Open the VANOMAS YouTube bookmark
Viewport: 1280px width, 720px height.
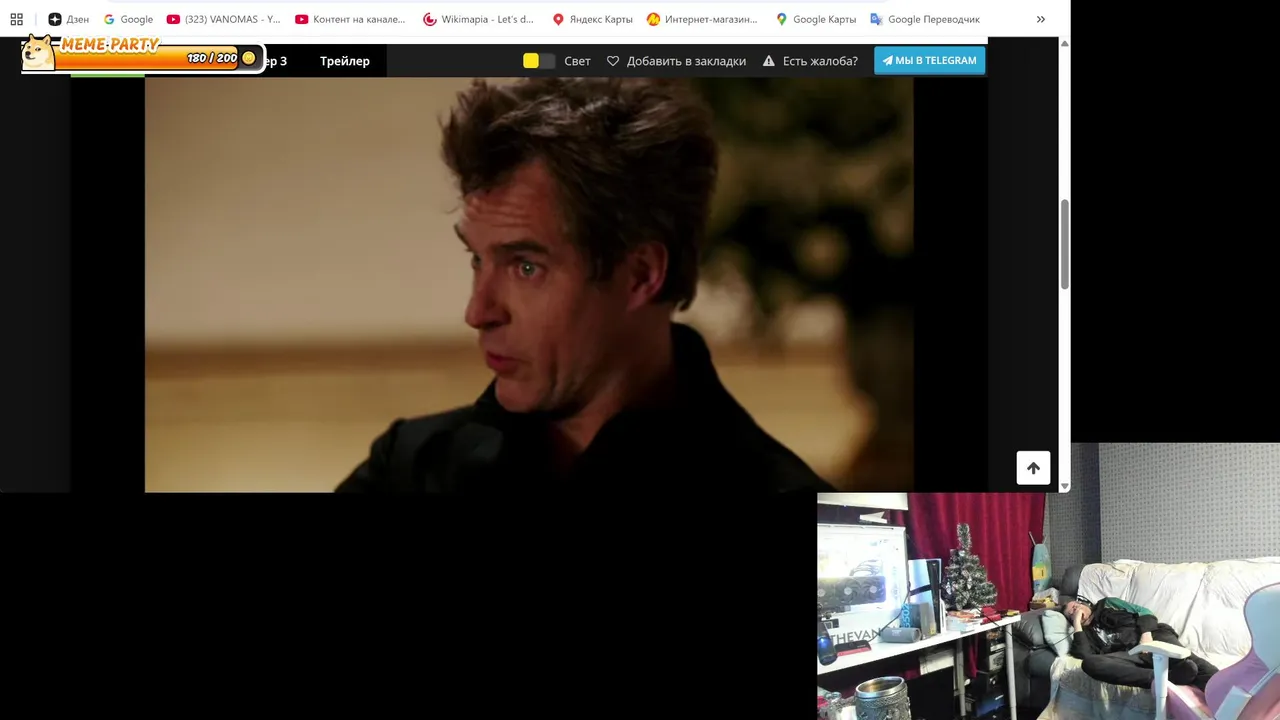(x=224, y=19)
